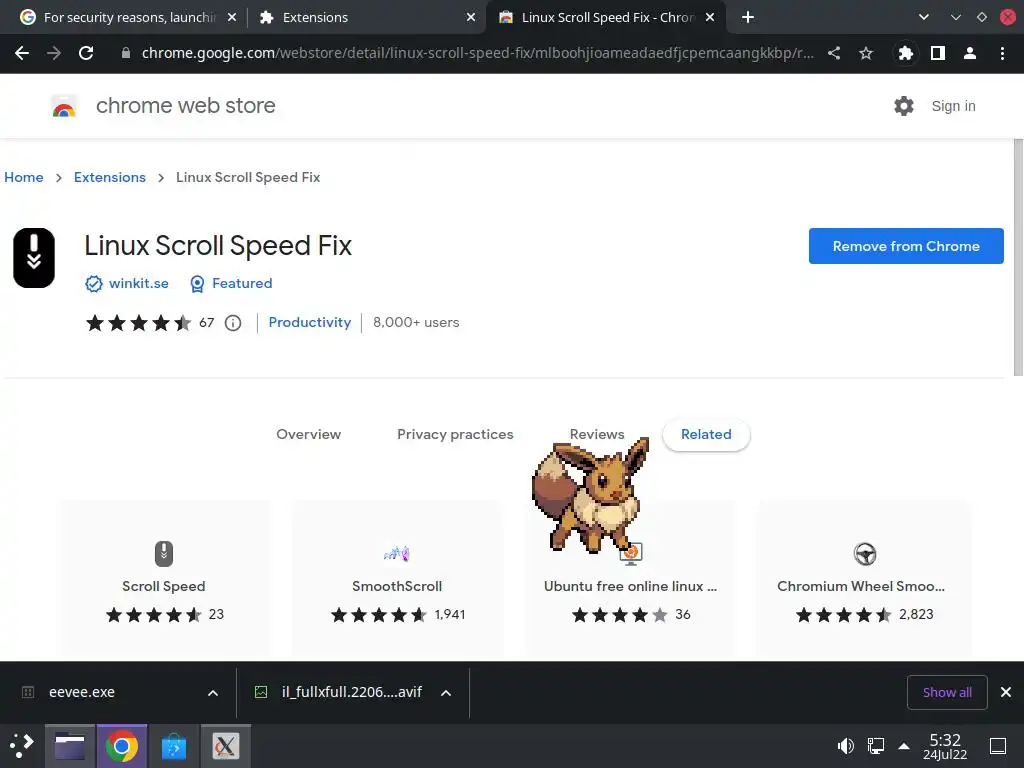Viewport: 1024px width, 768px height.
Task: Switch to the Extensions tab
Action: 366,18
